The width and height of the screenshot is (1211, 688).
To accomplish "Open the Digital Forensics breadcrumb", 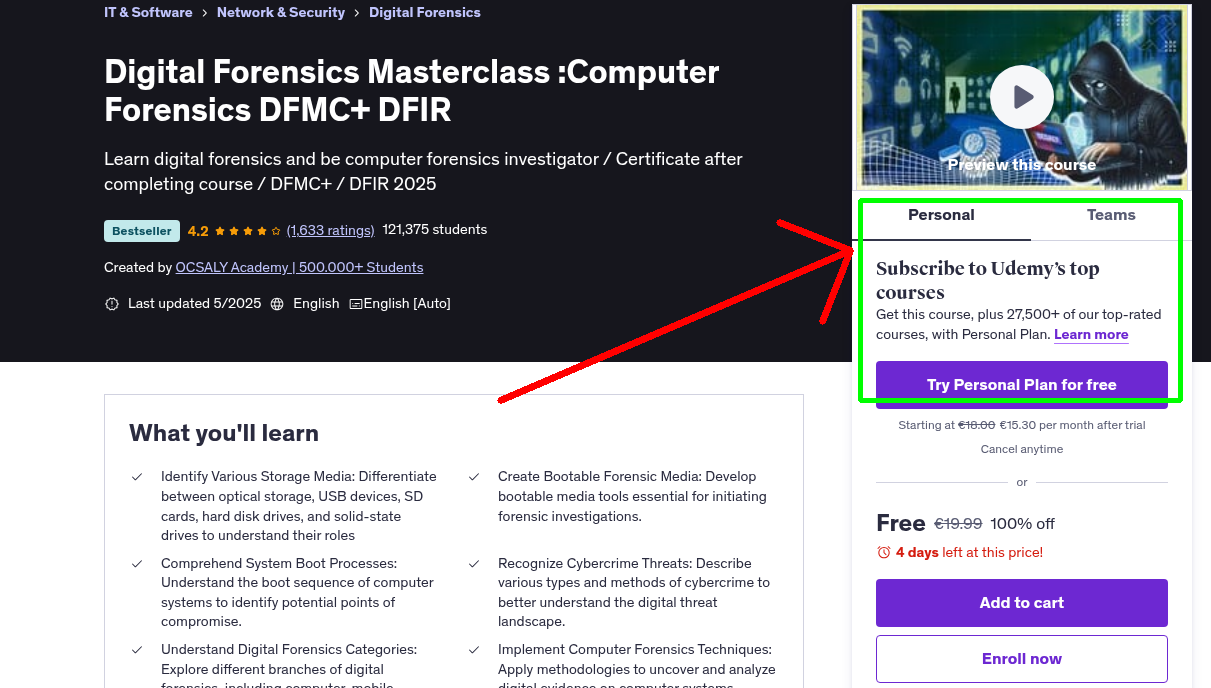I will (x=425, y=13).
